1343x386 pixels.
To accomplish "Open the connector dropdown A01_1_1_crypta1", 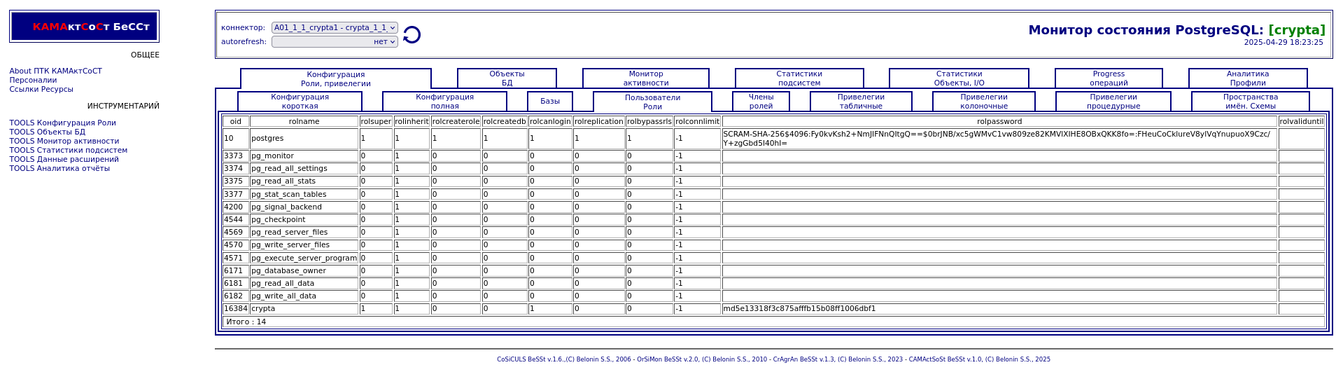I will 335,28.
